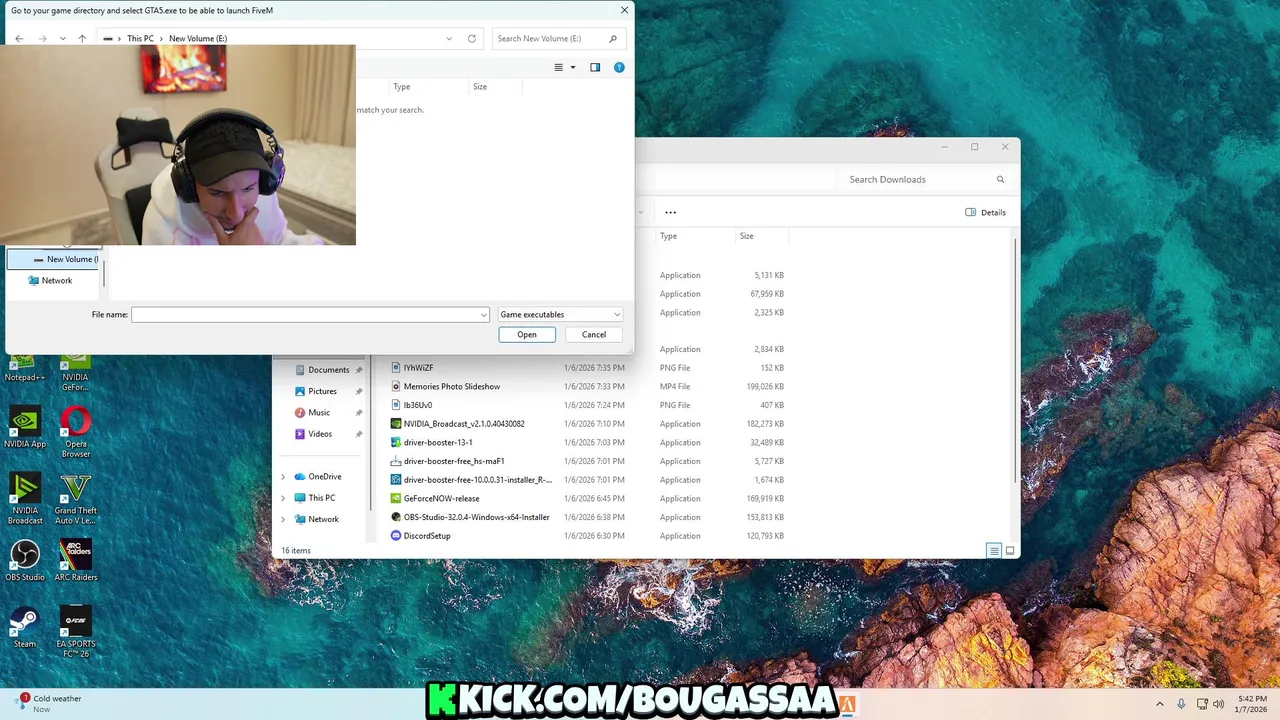
Task: Open the Cold weather widget on taskbar
Action: coord(50,703)
